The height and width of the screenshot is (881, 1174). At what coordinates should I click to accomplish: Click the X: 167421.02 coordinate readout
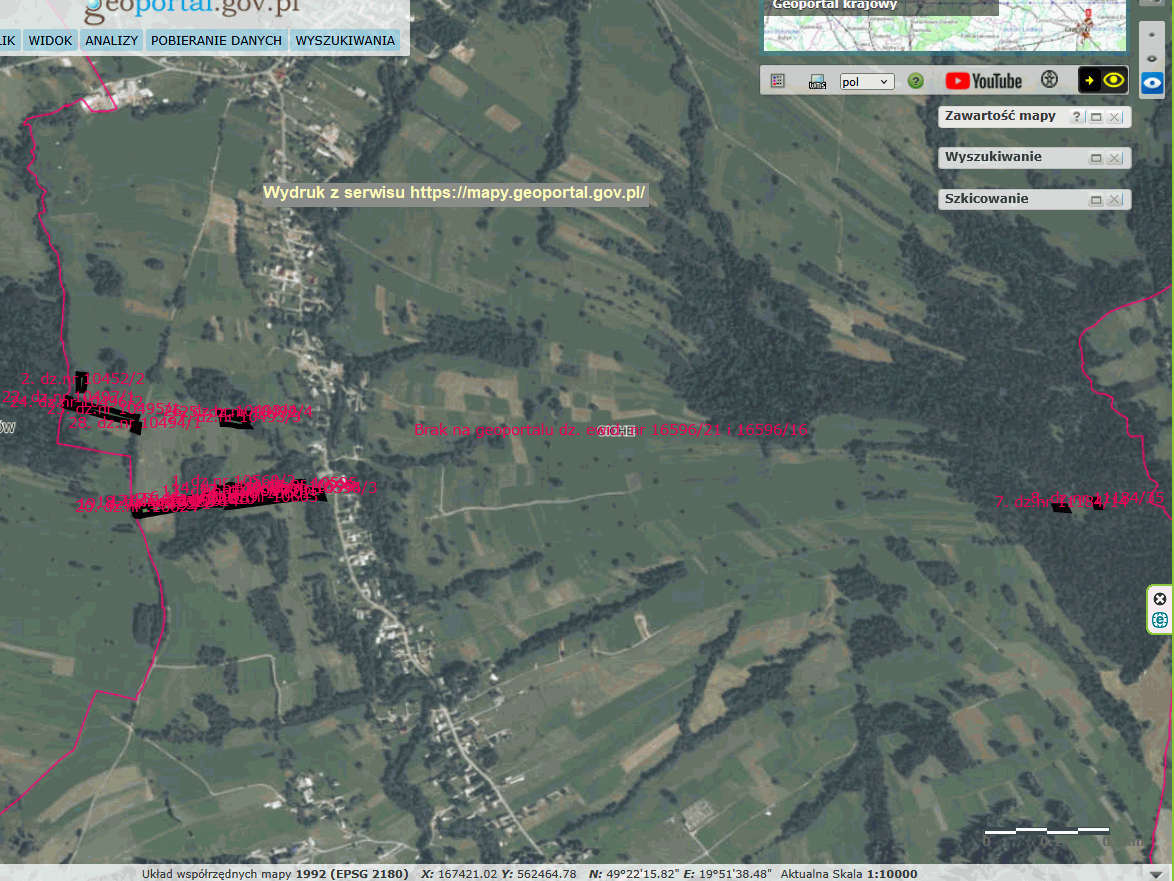(459, 874)
